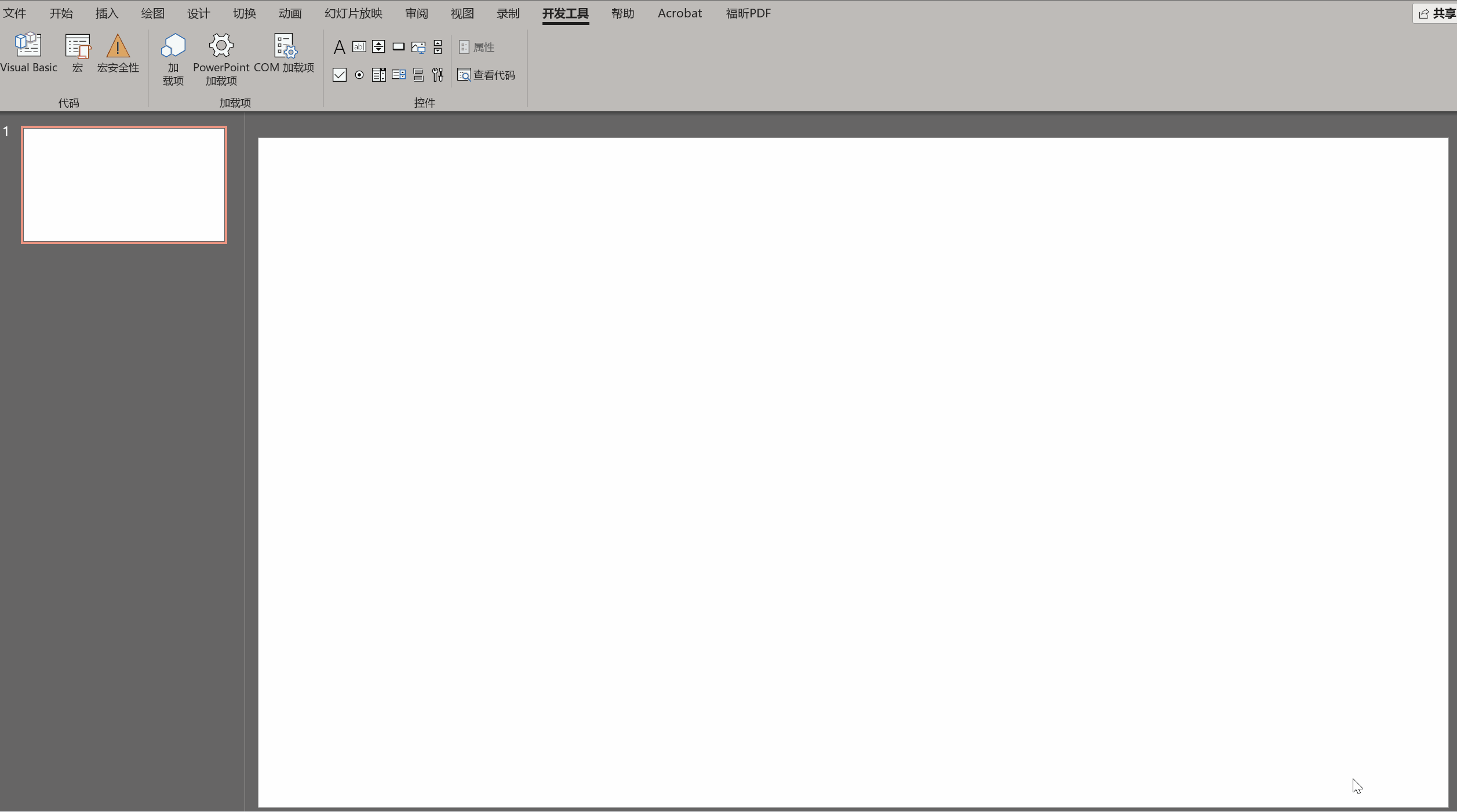Open More Controls wrench icon

coord(438,75)
